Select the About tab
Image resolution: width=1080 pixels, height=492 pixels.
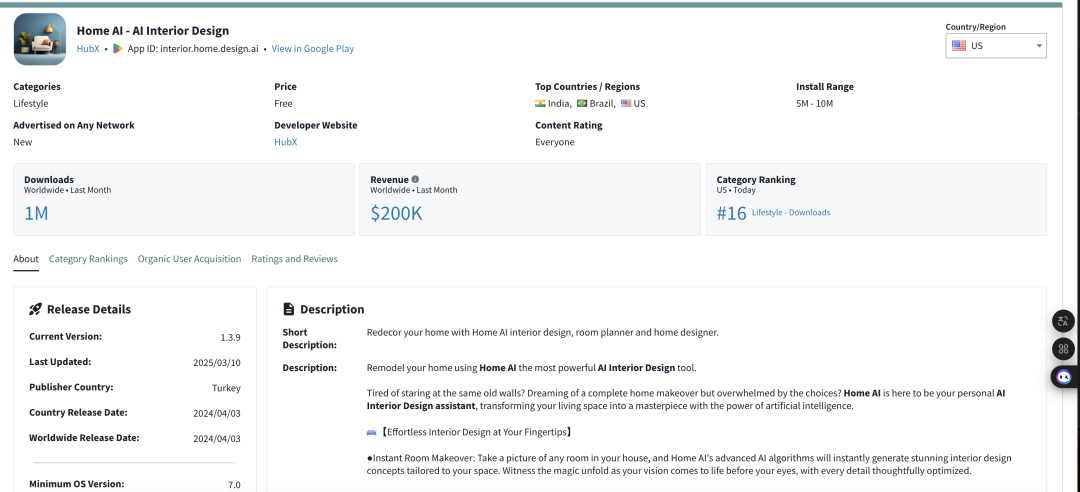(26, 259)
